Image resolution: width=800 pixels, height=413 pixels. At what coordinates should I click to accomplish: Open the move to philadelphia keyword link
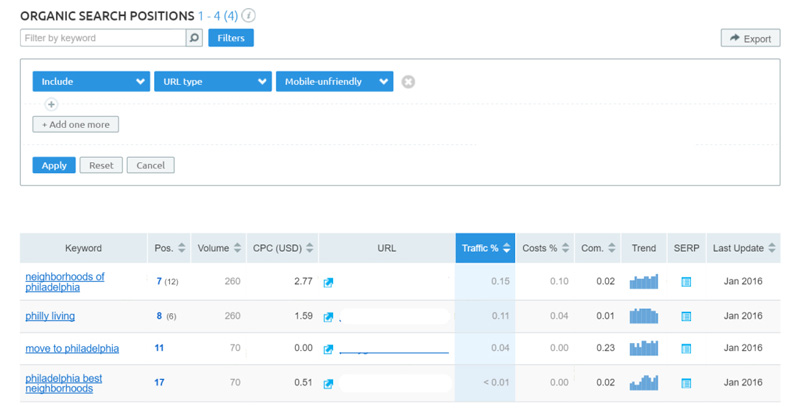pos(72,349)
